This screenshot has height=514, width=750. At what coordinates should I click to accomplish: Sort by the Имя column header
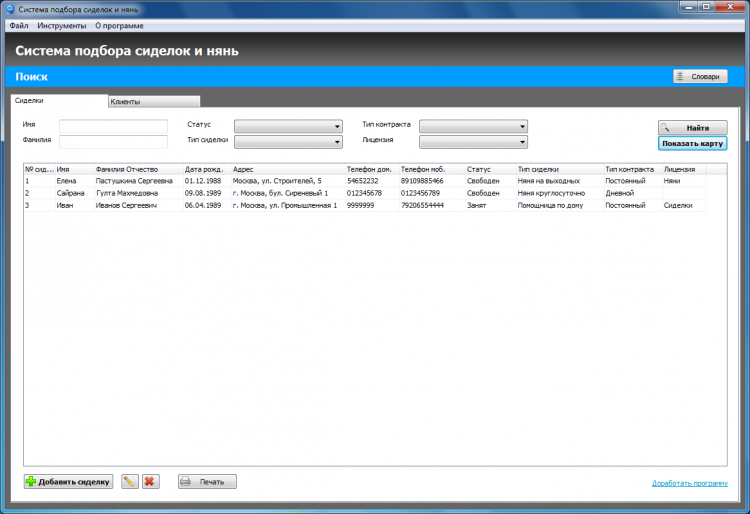coord(75,169)
